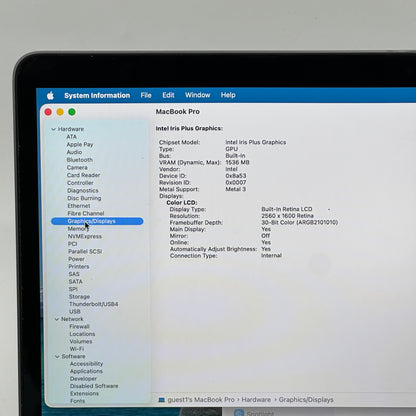
Task: Select Memory in the sidebar
Action: 78,229
